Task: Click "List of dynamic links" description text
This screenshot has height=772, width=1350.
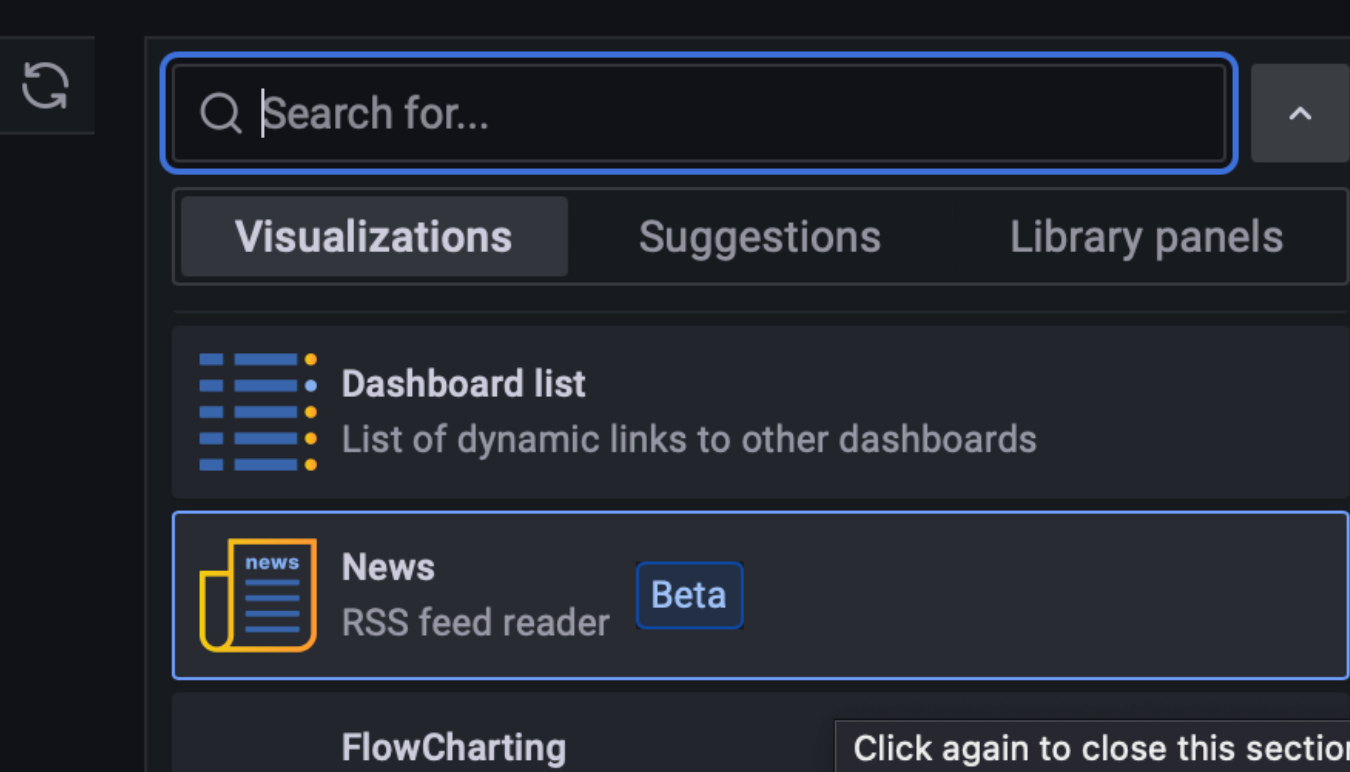Action: pos(689,439)
